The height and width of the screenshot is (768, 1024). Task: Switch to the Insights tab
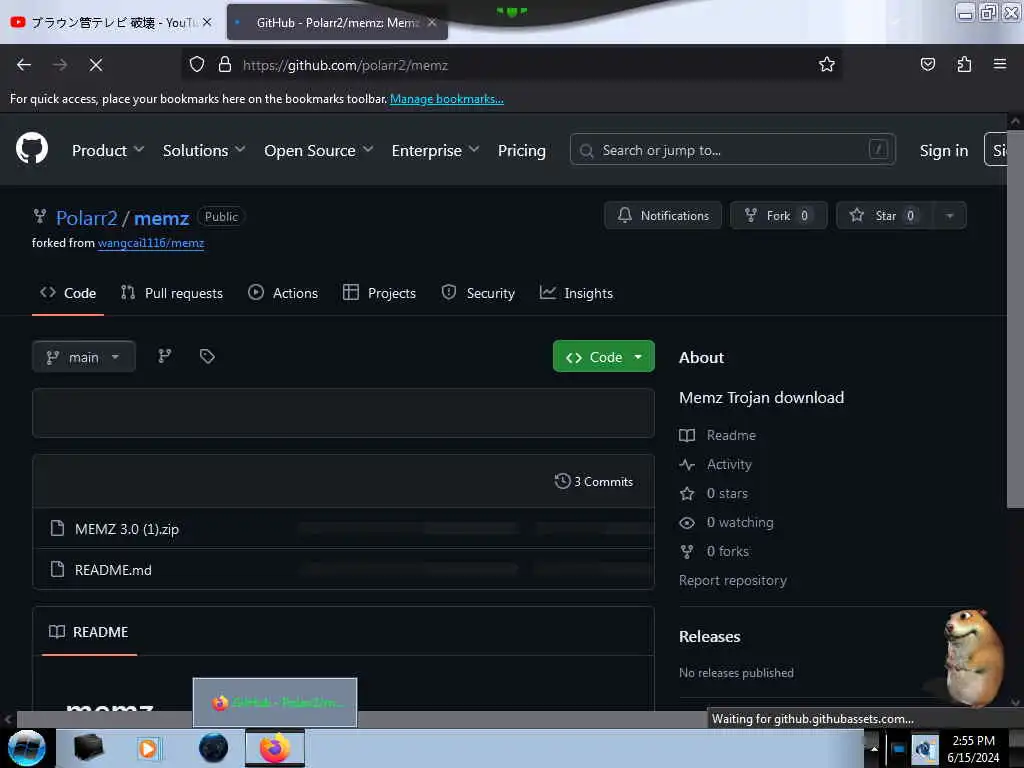tap(576, 293)
